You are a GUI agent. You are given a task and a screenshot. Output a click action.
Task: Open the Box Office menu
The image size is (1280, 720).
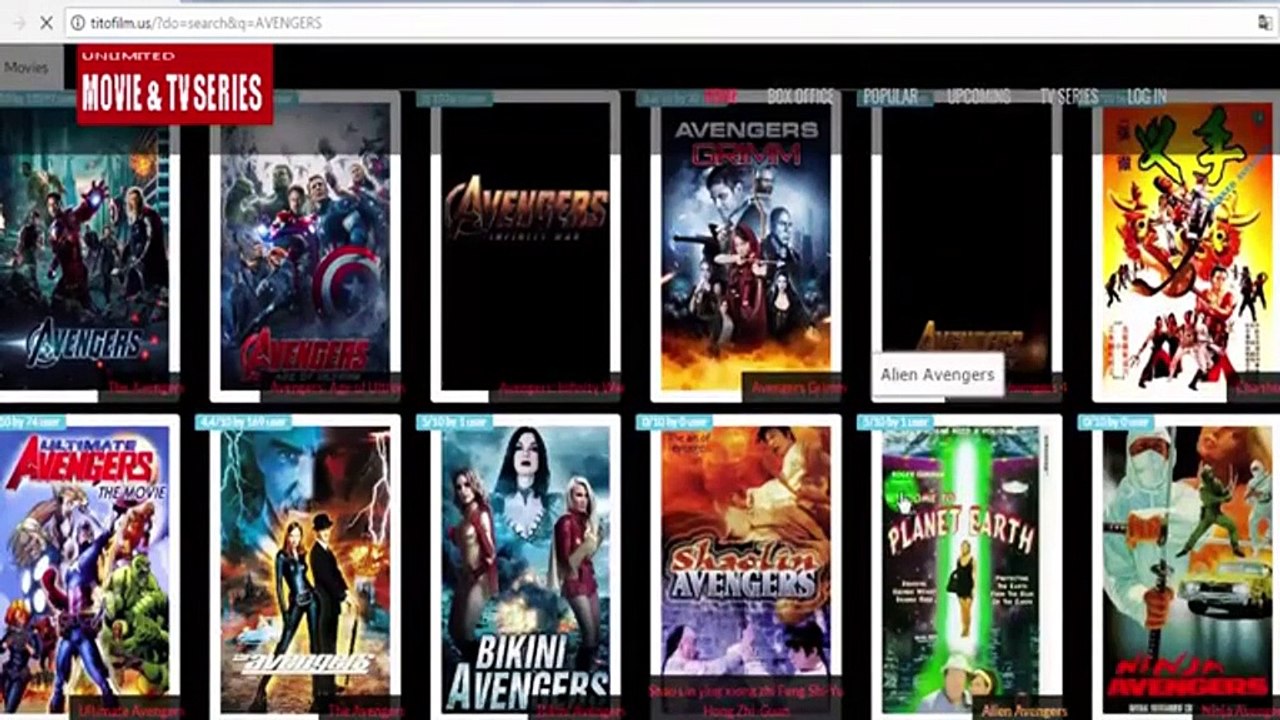coord(800,96)
